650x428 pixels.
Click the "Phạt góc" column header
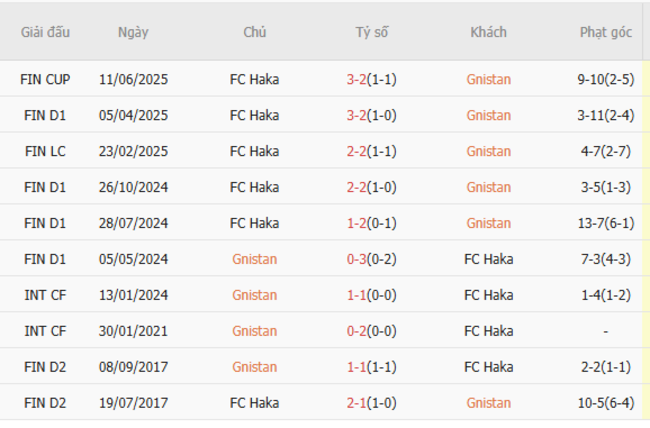click(x=606, y=32)
